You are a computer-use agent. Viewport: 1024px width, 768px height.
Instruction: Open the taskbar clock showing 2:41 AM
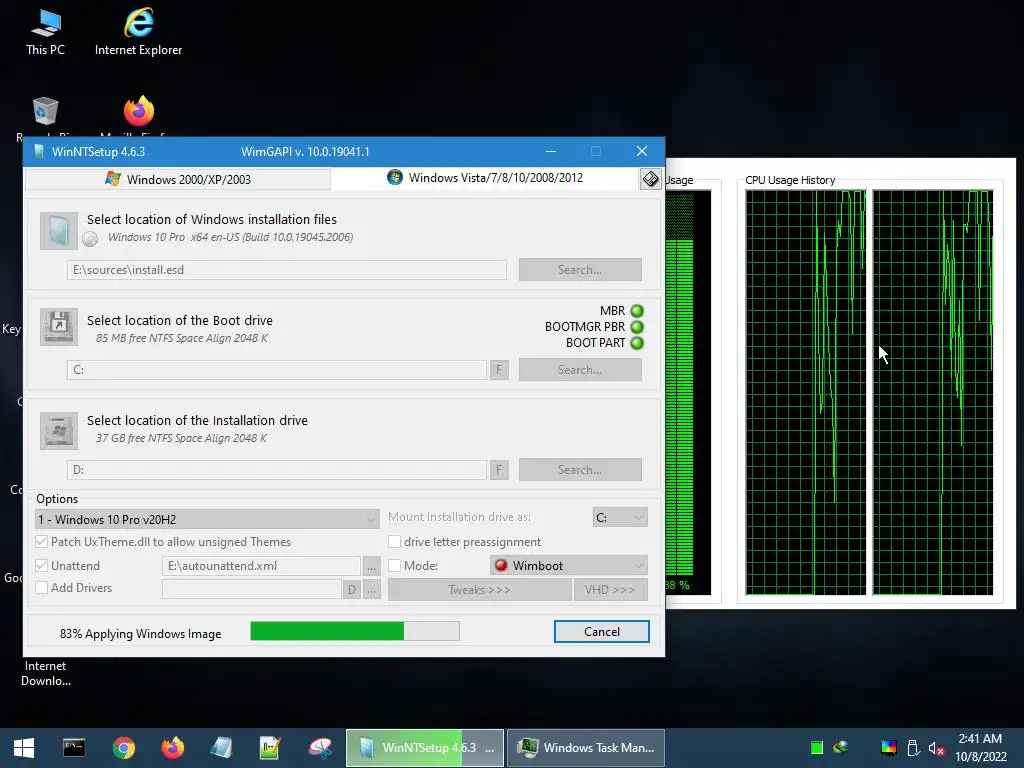coord(980,748)
